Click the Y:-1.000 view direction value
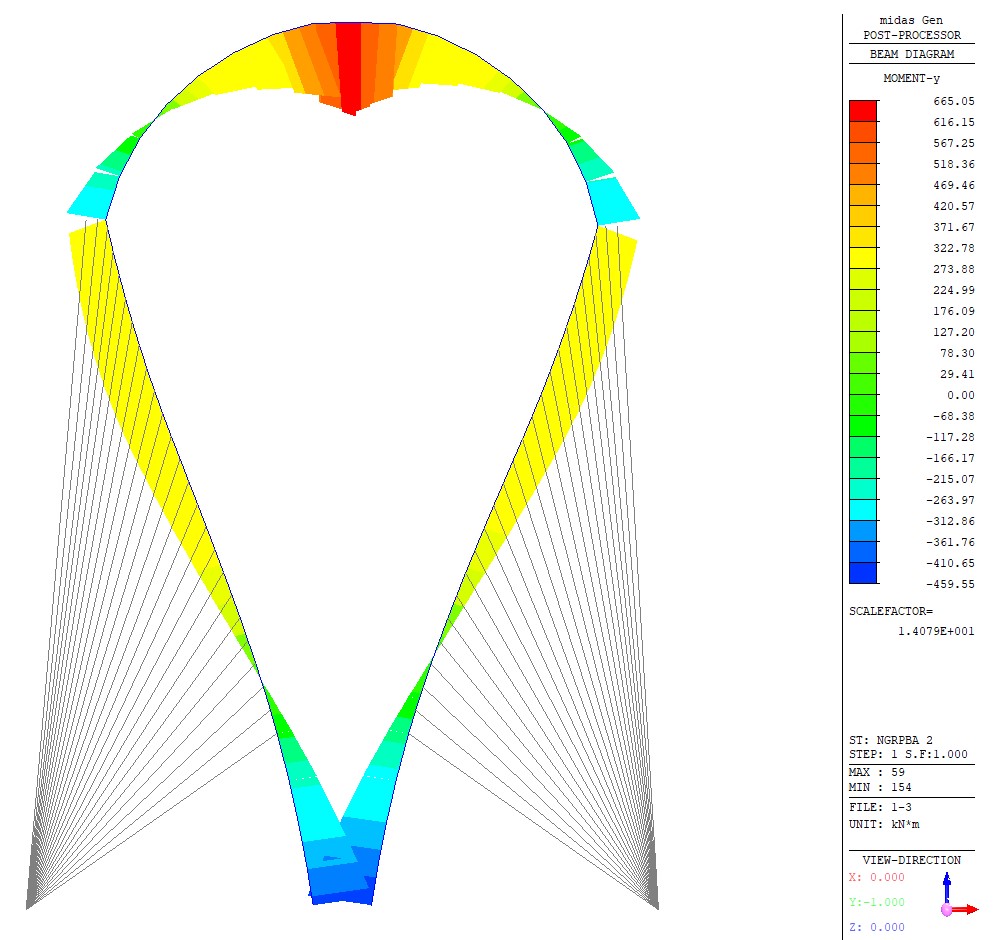Viewport: 996px width, 940px height. [x=876, y=902]
